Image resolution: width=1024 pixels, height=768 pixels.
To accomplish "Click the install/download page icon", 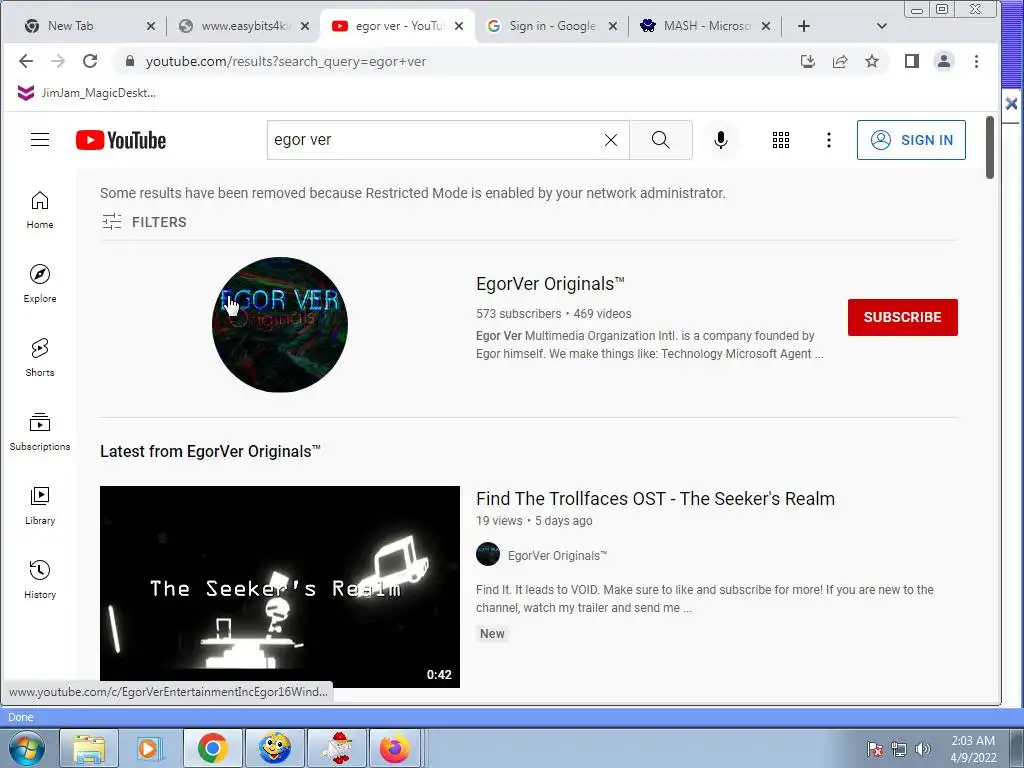I will (808, 61).
